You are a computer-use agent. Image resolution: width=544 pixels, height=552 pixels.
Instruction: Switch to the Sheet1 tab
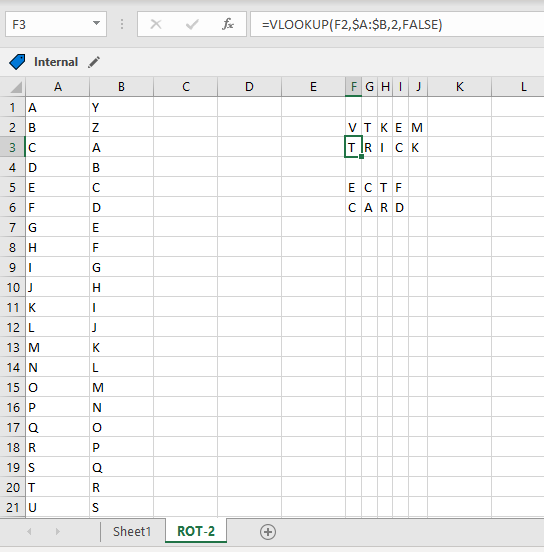(x=132, y=532)
